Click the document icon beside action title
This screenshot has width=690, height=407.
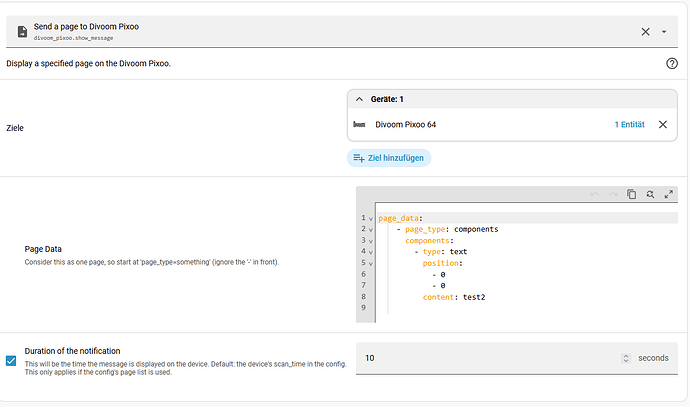[22, 32]
